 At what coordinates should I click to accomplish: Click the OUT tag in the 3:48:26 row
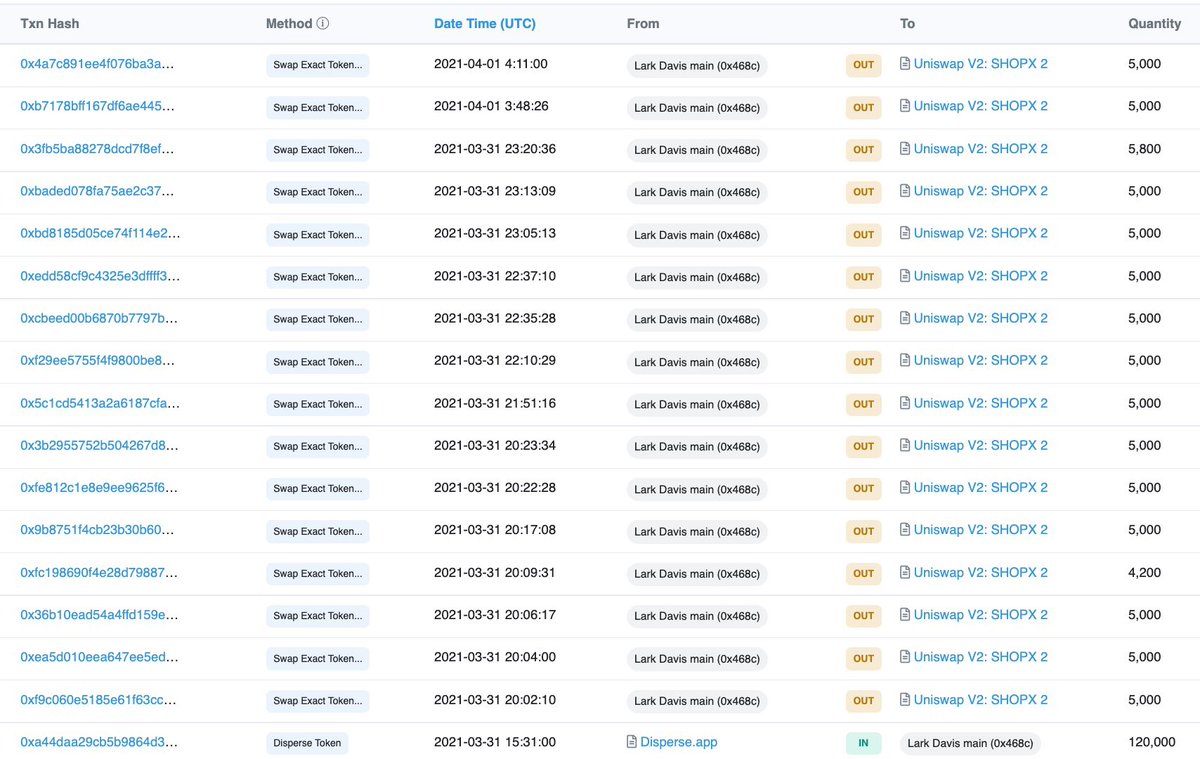tap(863, 107)
